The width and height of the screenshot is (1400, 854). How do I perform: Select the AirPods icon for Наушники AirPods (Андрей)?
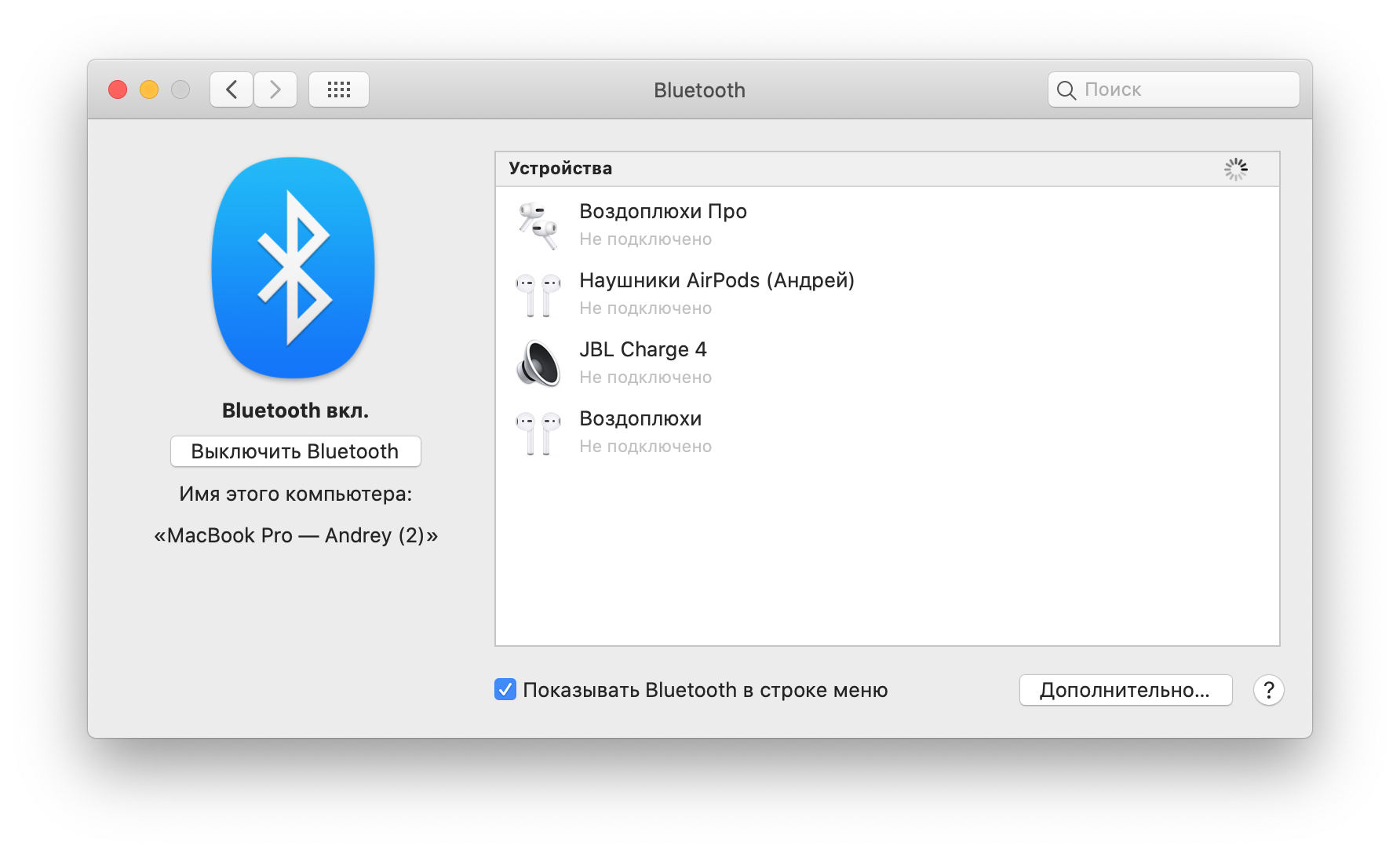(538, 294)
